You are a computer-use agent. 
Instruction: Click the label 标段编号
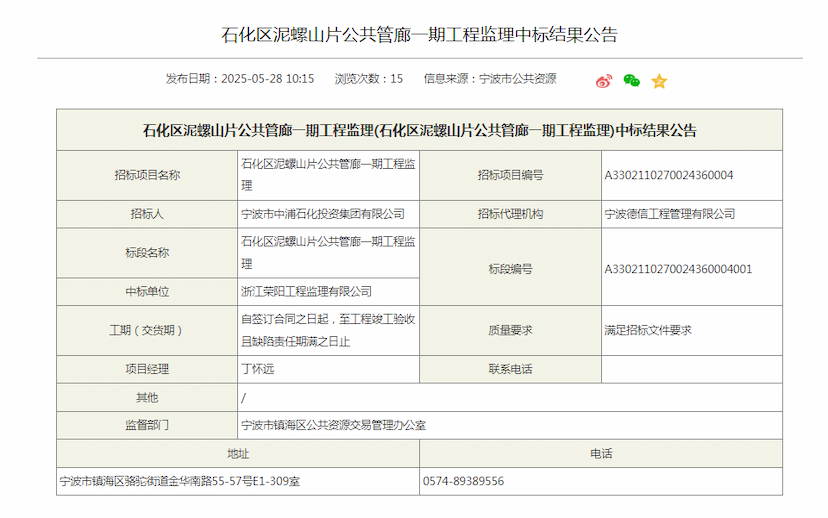[510, 269]
